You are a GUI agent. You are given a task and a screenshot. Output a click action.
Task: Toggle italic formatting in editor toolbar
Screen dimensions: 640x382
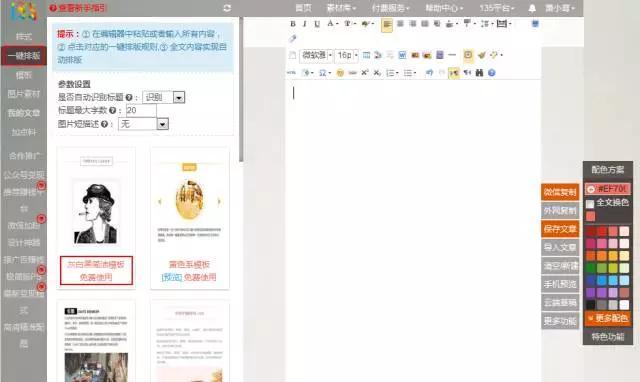tap(304, 24)
